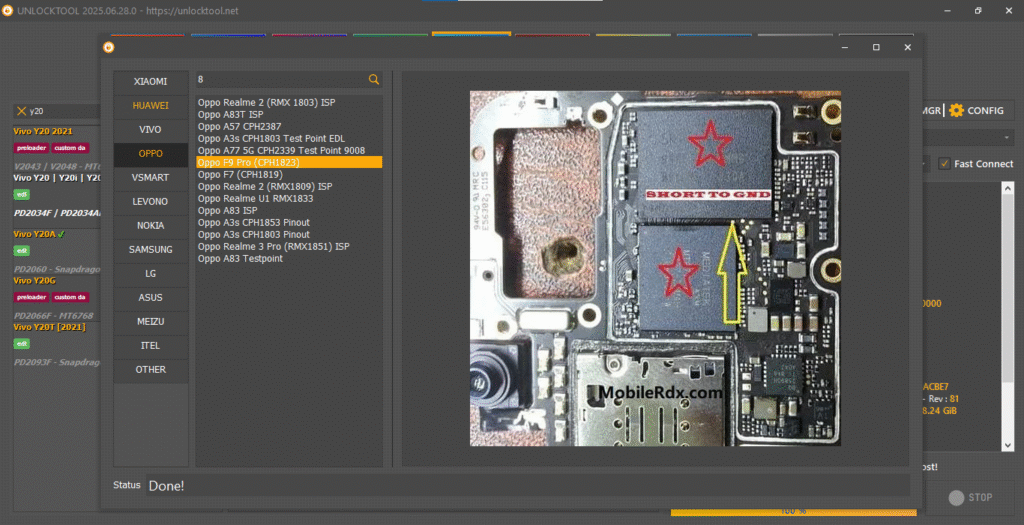Select the SAMSUNG brand tab
The image size is (1024, 525).
pyautogui.click(x=151, y=249)
